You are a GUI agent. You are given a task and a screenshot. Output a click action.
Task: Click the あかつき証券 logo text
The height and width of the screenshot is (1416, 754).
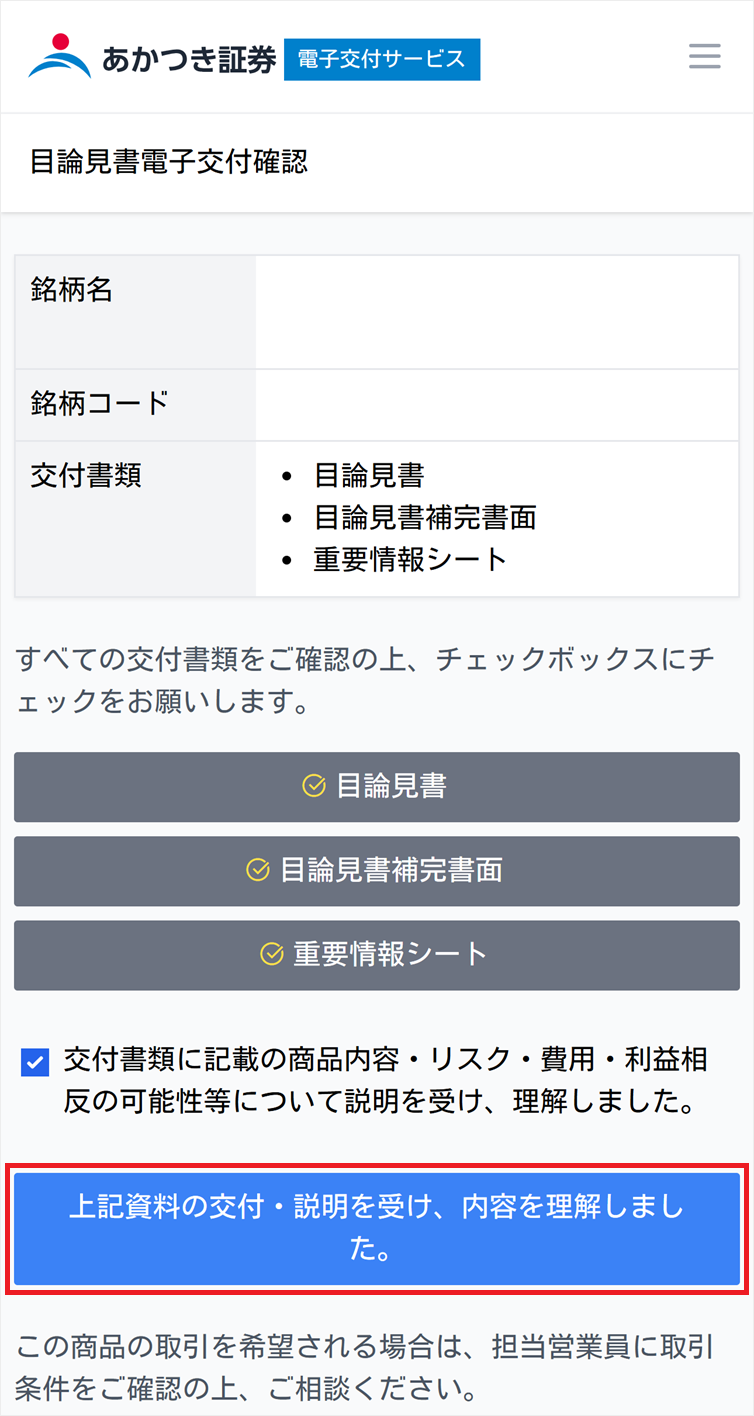click(x=188, y=59)
